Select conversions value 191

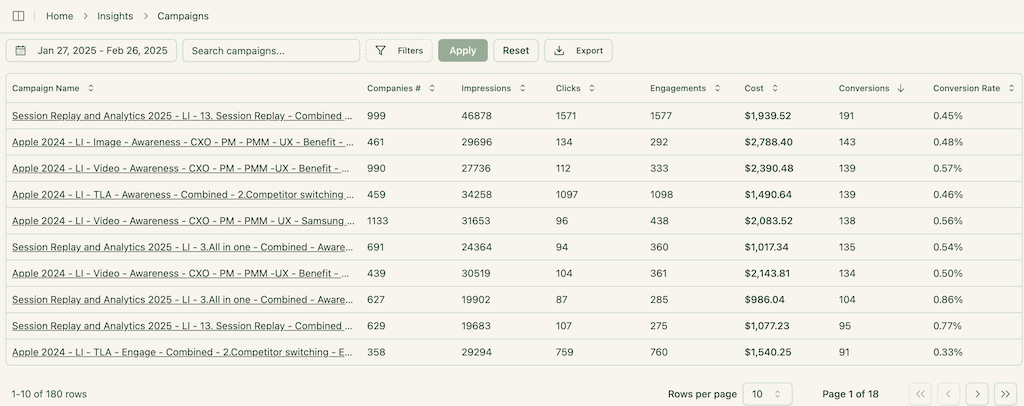pos(847,116)
